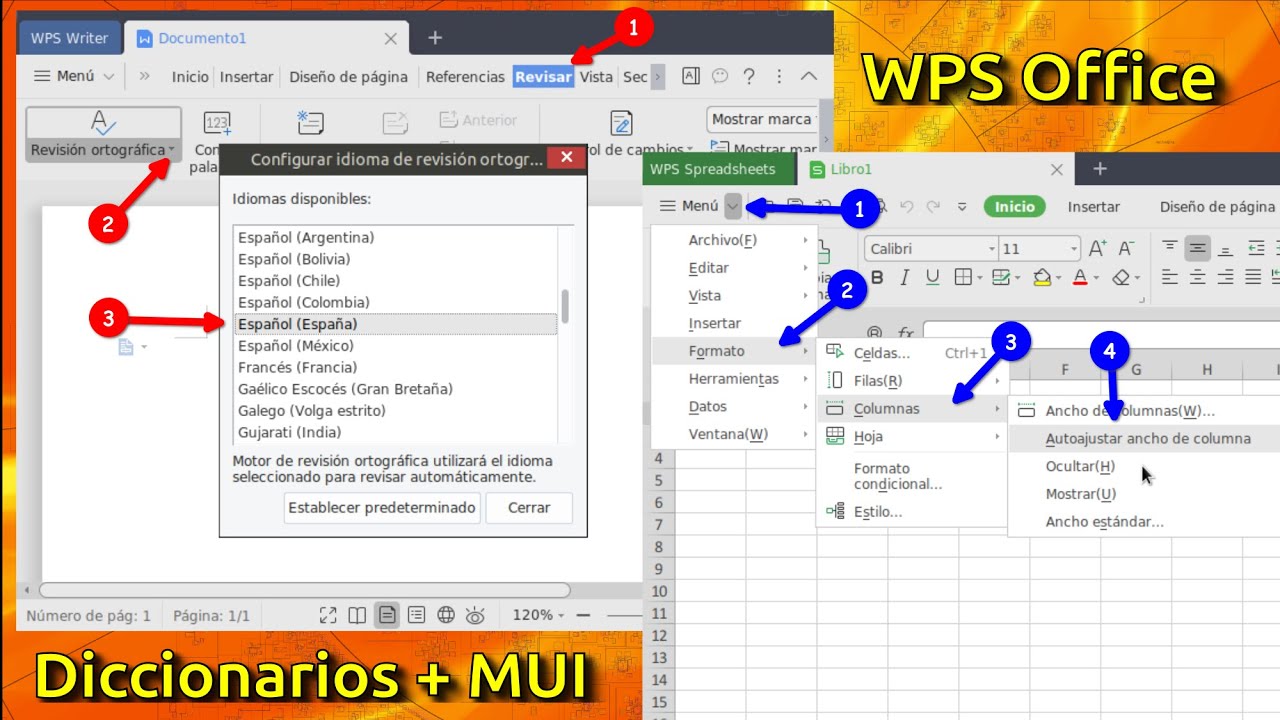Open the Mostrar marca dropdown in Writer

coord(762,119)
